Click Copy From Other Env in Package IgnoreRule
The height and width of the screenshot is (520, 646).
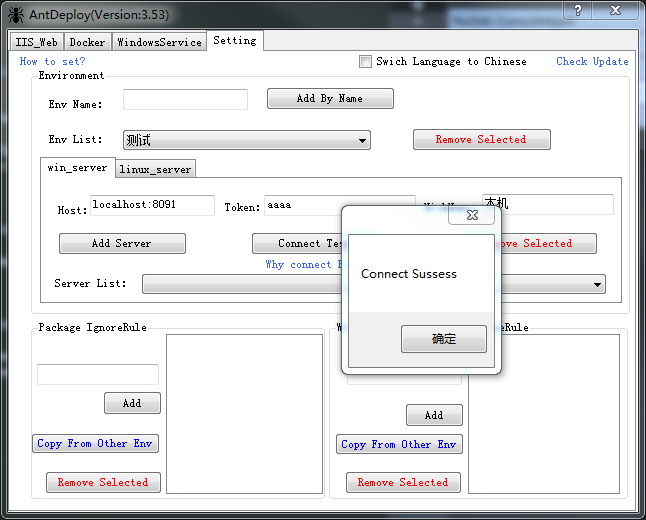point(95,443)
